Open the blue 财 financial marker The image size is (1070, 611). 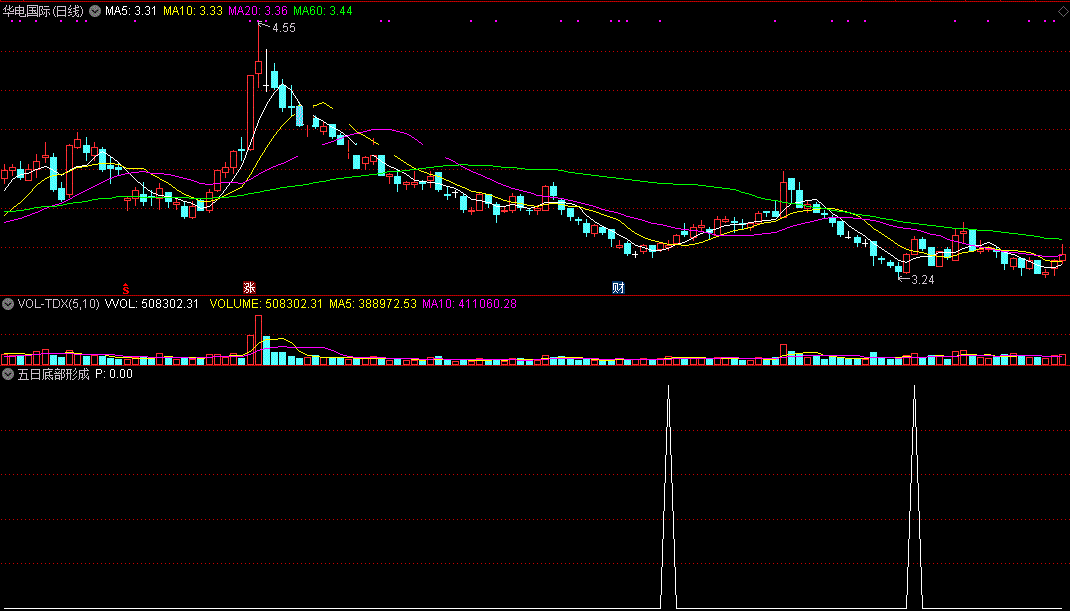pyautogui.click(x=618, y=288)
